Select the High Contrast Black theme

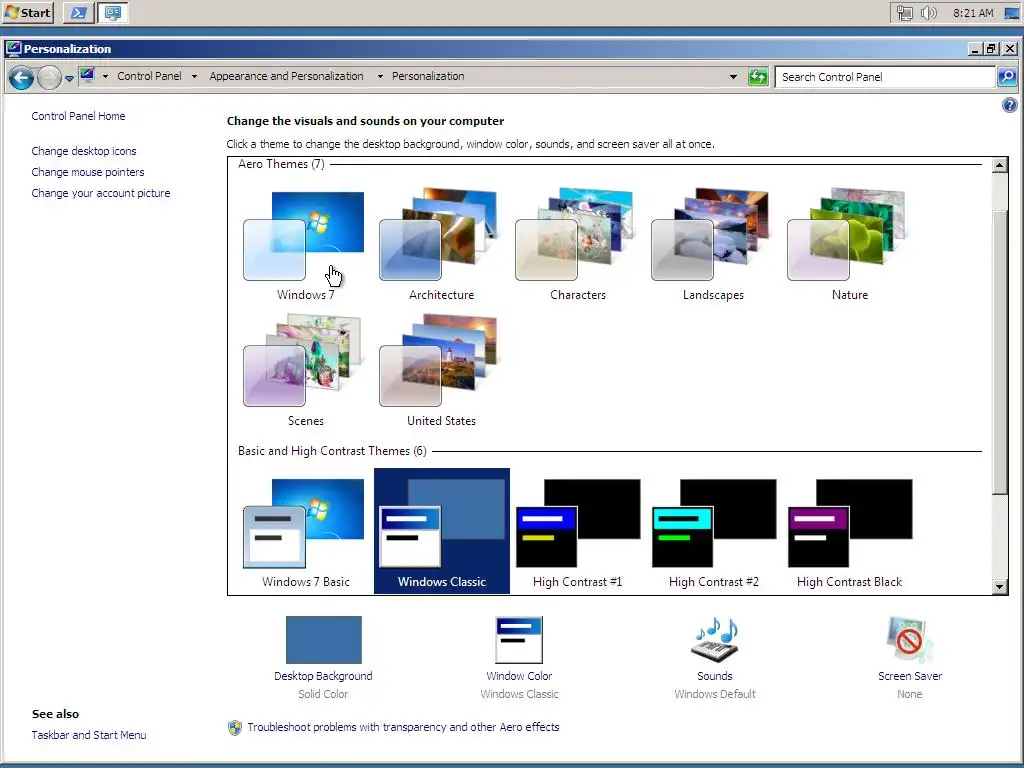pyautogui.click(x=849, y=532)
